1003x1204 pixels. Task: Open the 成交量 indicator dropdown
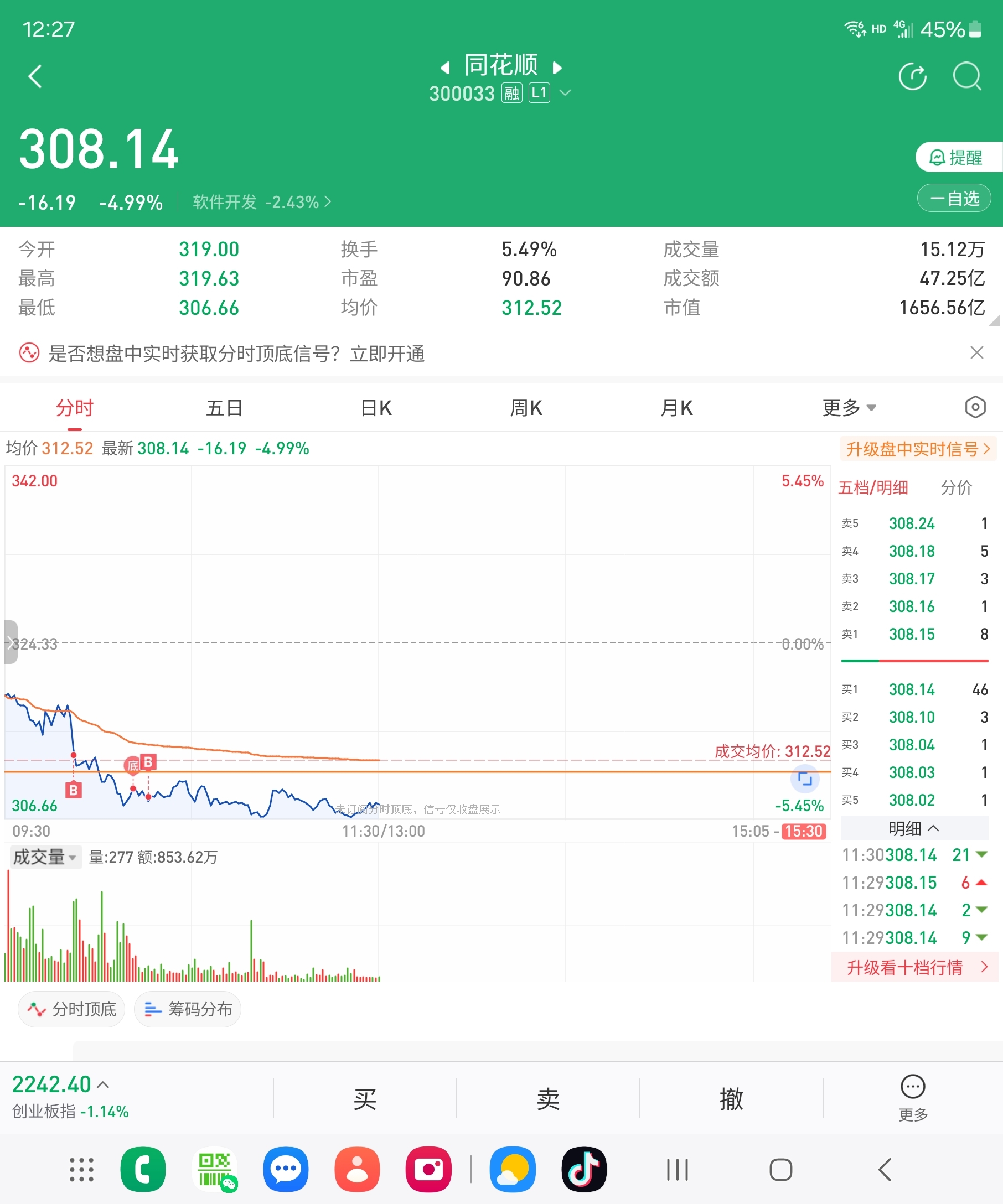(x=45, y=857)
